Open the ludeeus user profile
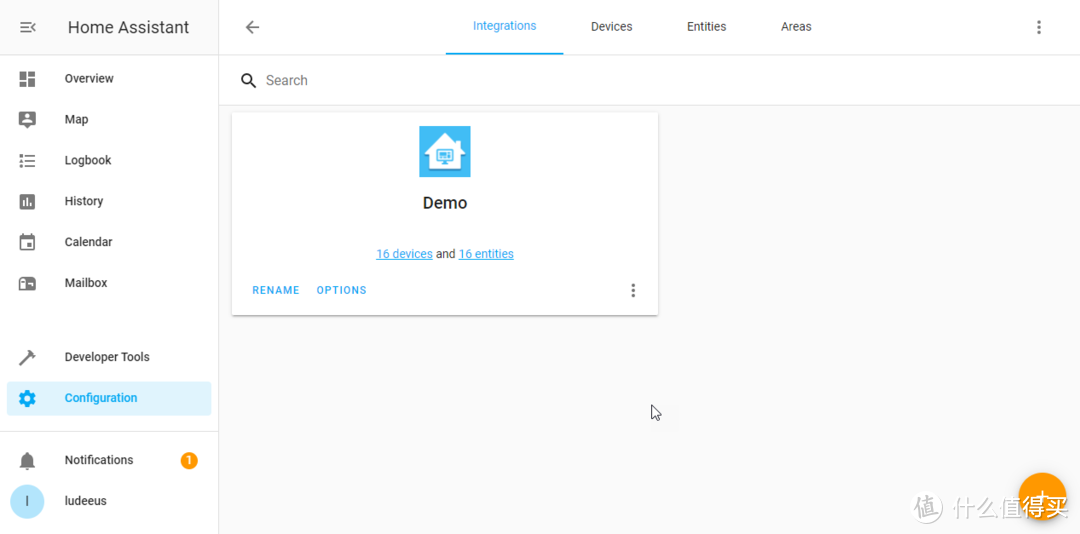The image size is (1080, 534). coord(85,501)
